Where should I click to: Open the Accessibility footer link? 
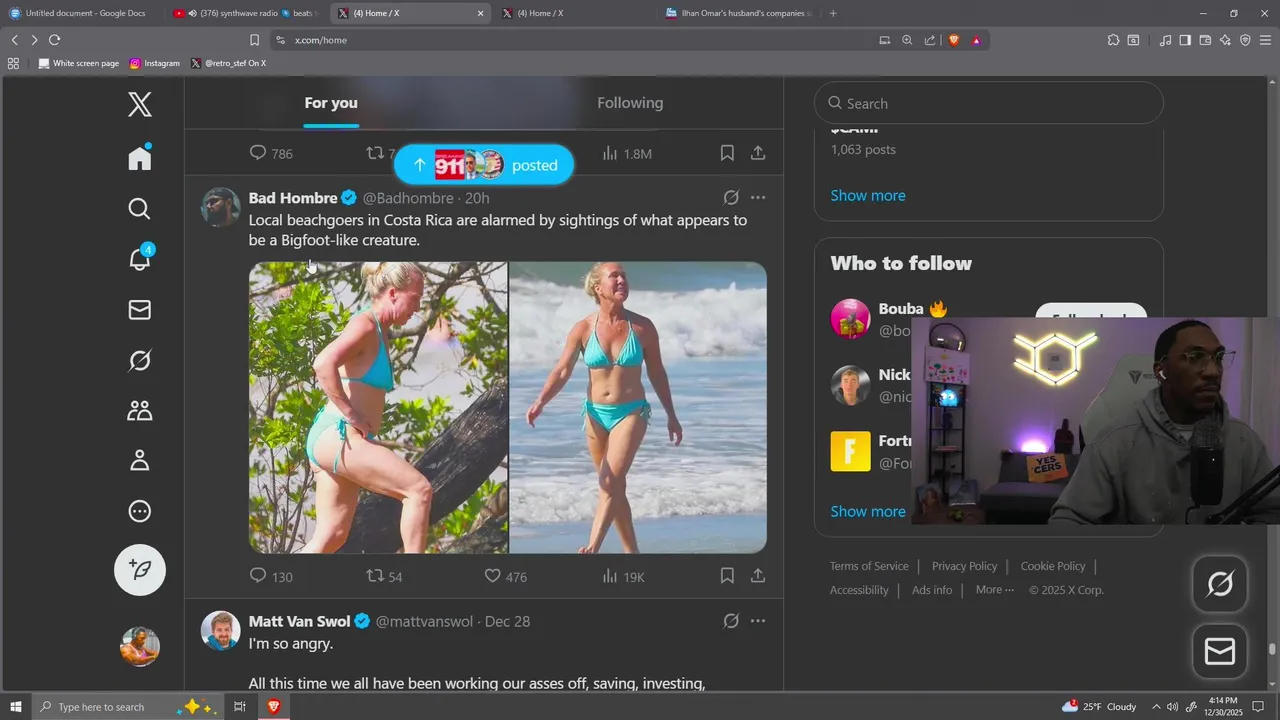[859, 590]
